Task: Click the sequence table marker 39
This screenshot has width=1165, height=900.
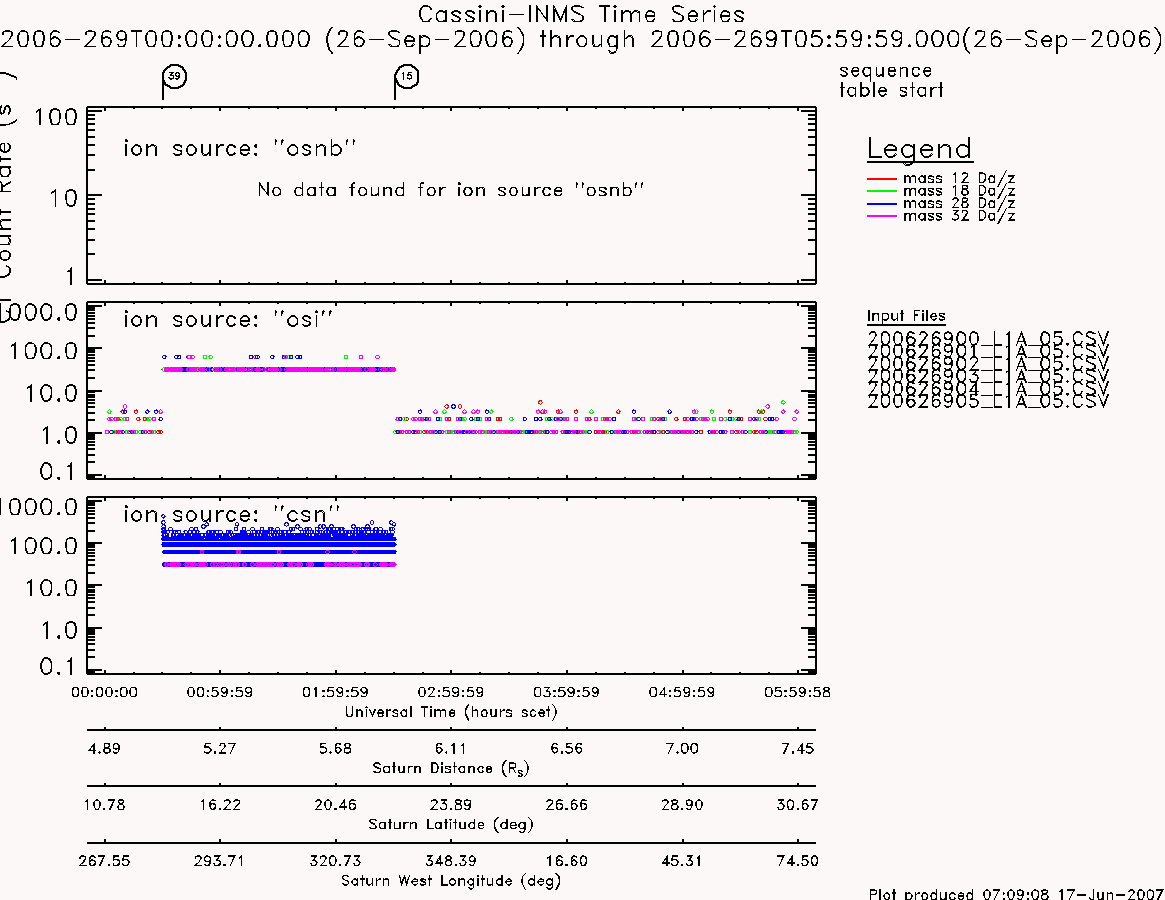Action: [x=174, y=76]
